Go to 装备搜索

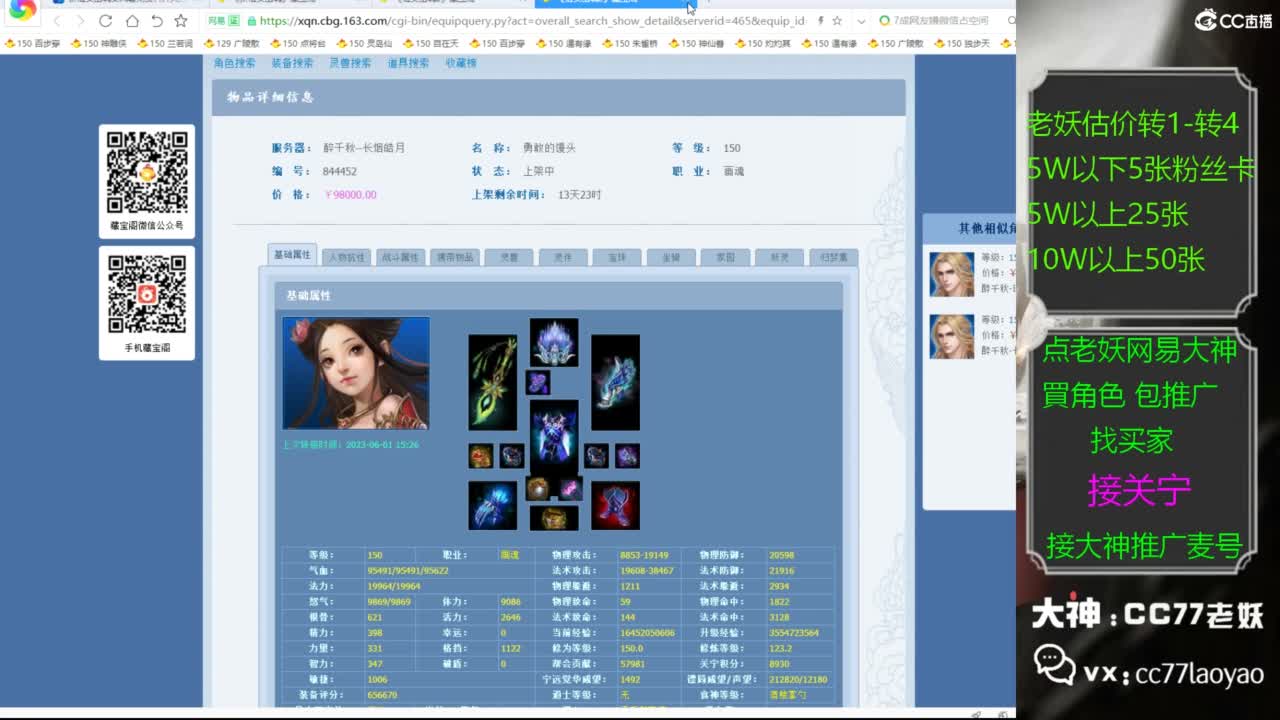(x=292, y=63)
